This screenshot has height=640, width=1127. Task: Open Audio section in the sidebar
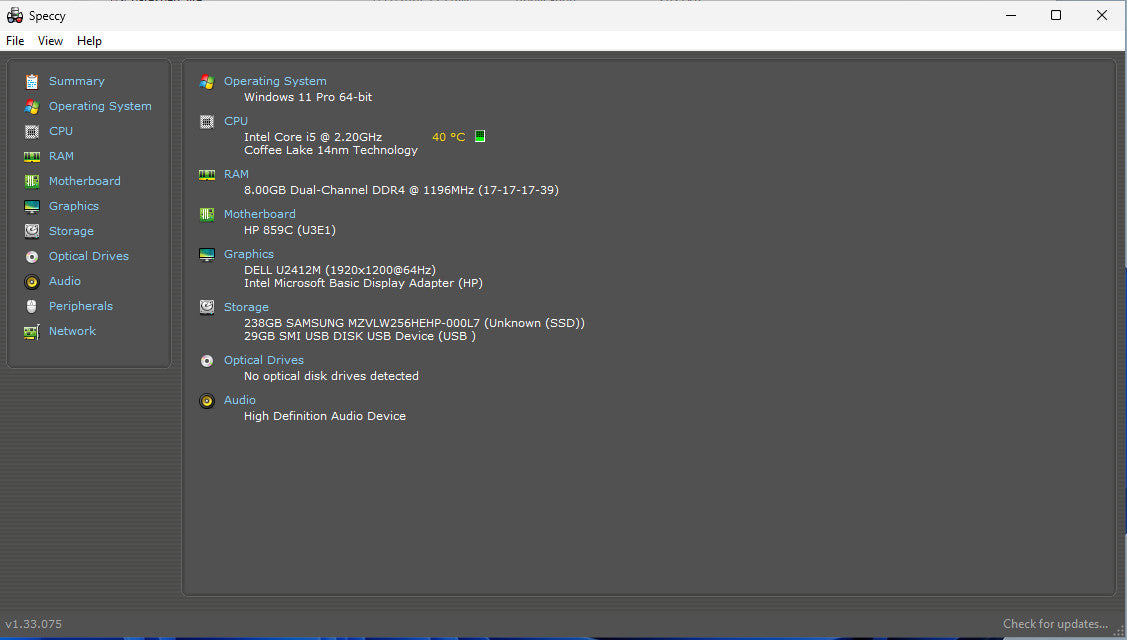pos(65,281)
